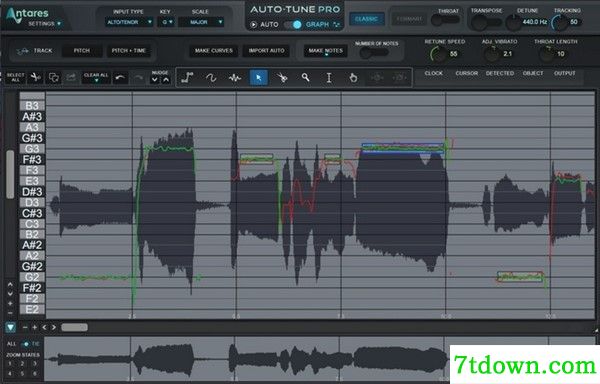Enable Classic mode

coord(367,19)
